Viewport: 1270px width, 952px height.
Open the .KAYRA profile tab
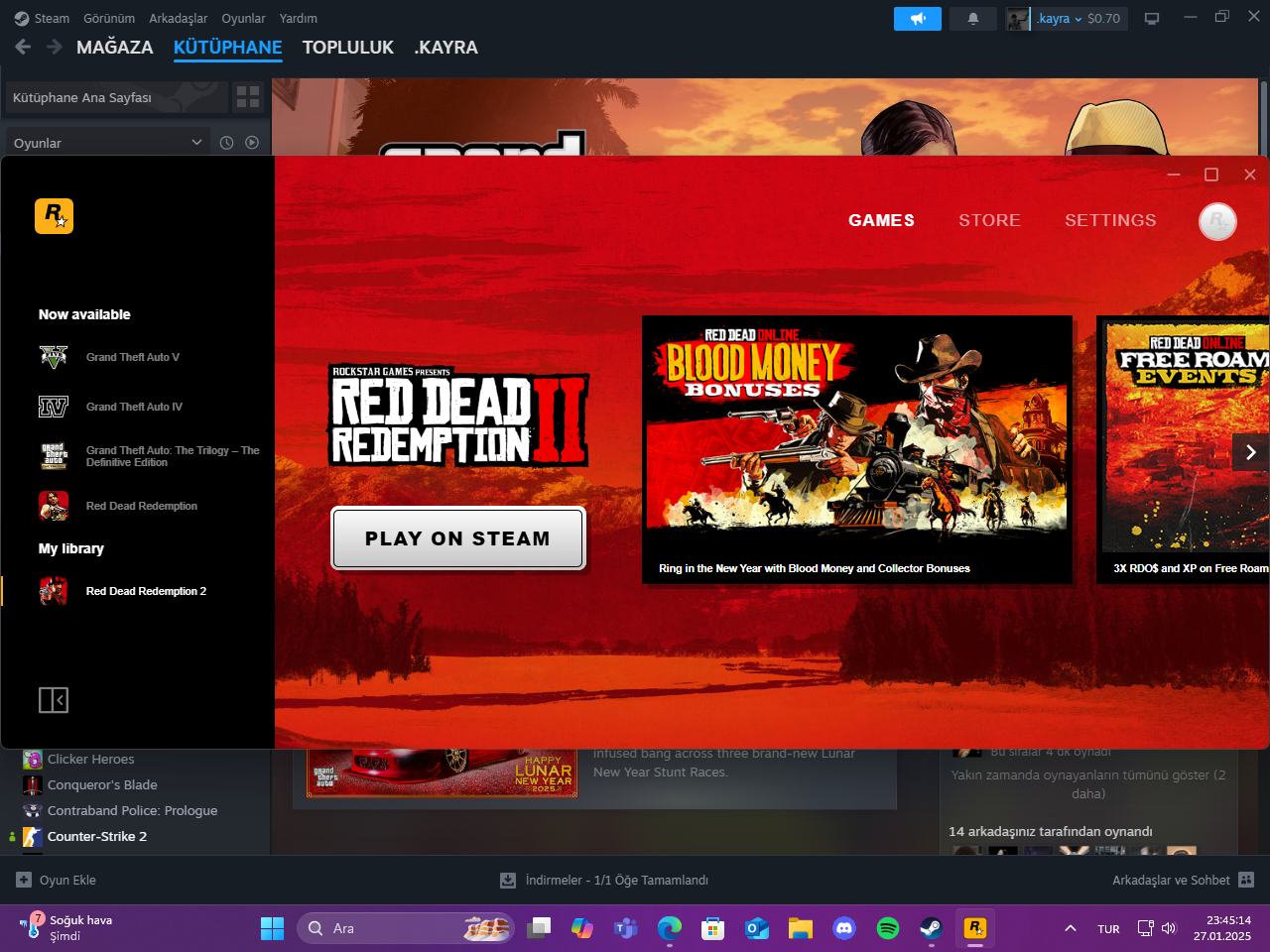[446, 48]
